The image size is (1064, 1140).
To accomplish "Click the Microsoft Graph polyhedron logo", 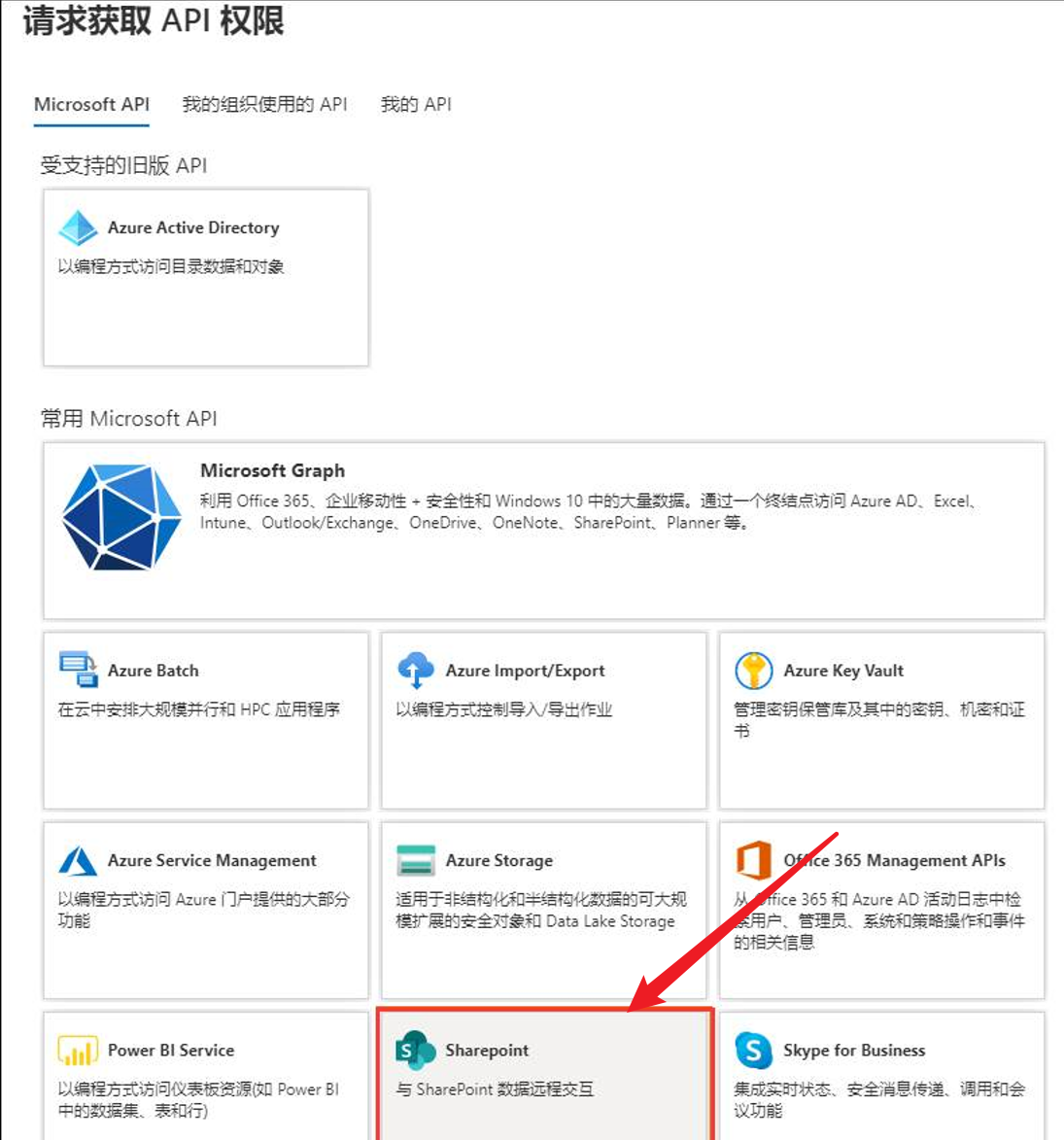I will [x=121, y=517].
